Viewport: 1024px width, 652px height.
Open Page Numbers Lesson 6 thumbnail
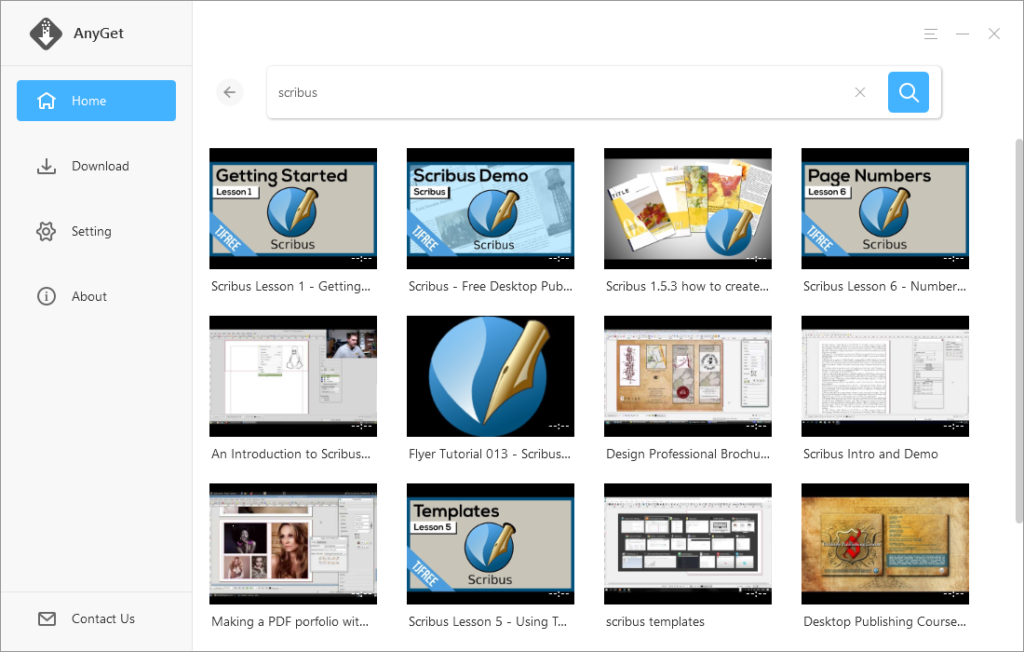click(885, 208)
